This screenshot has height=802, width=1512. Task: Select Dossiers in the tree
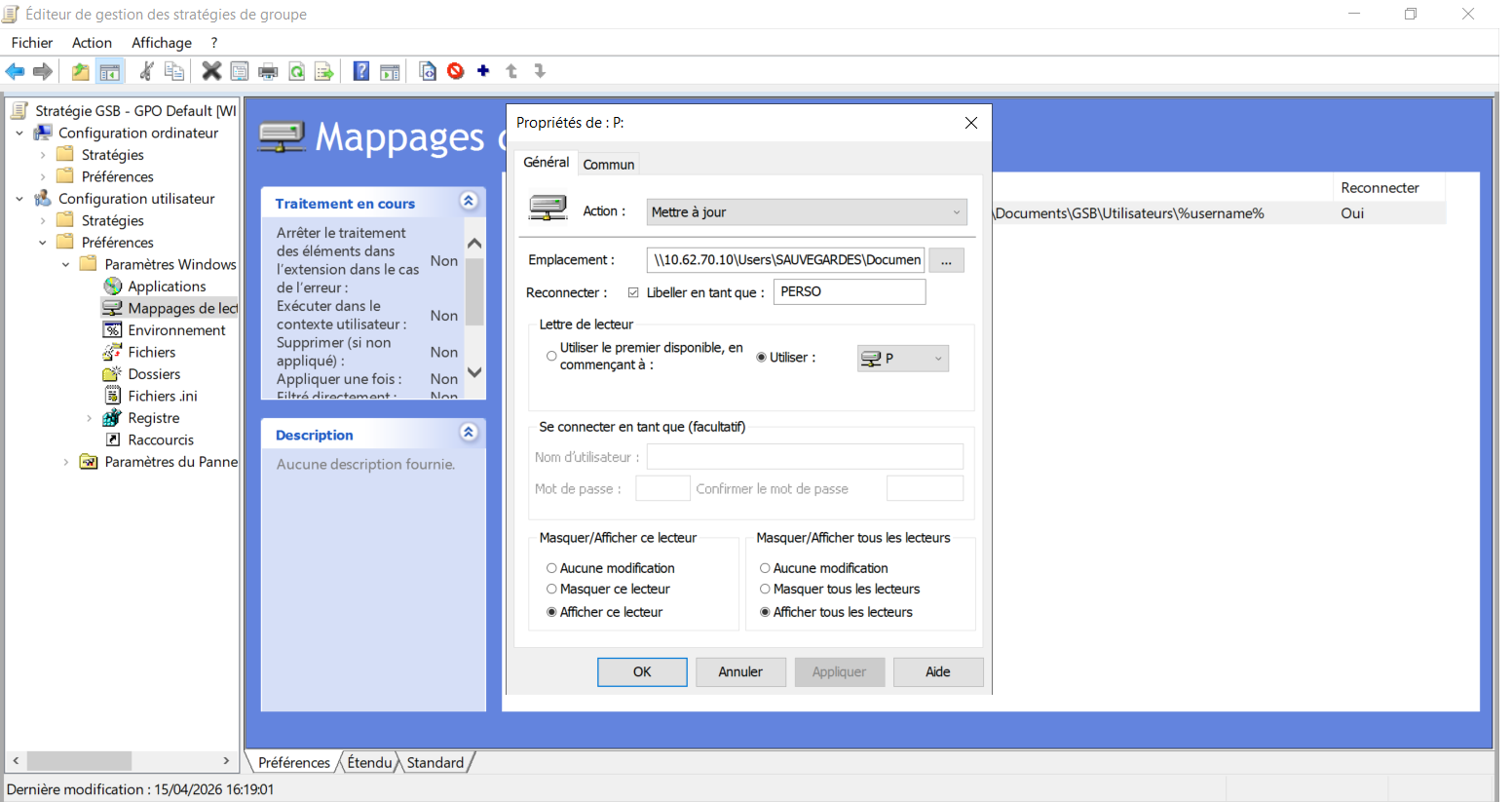click(154, 374)
